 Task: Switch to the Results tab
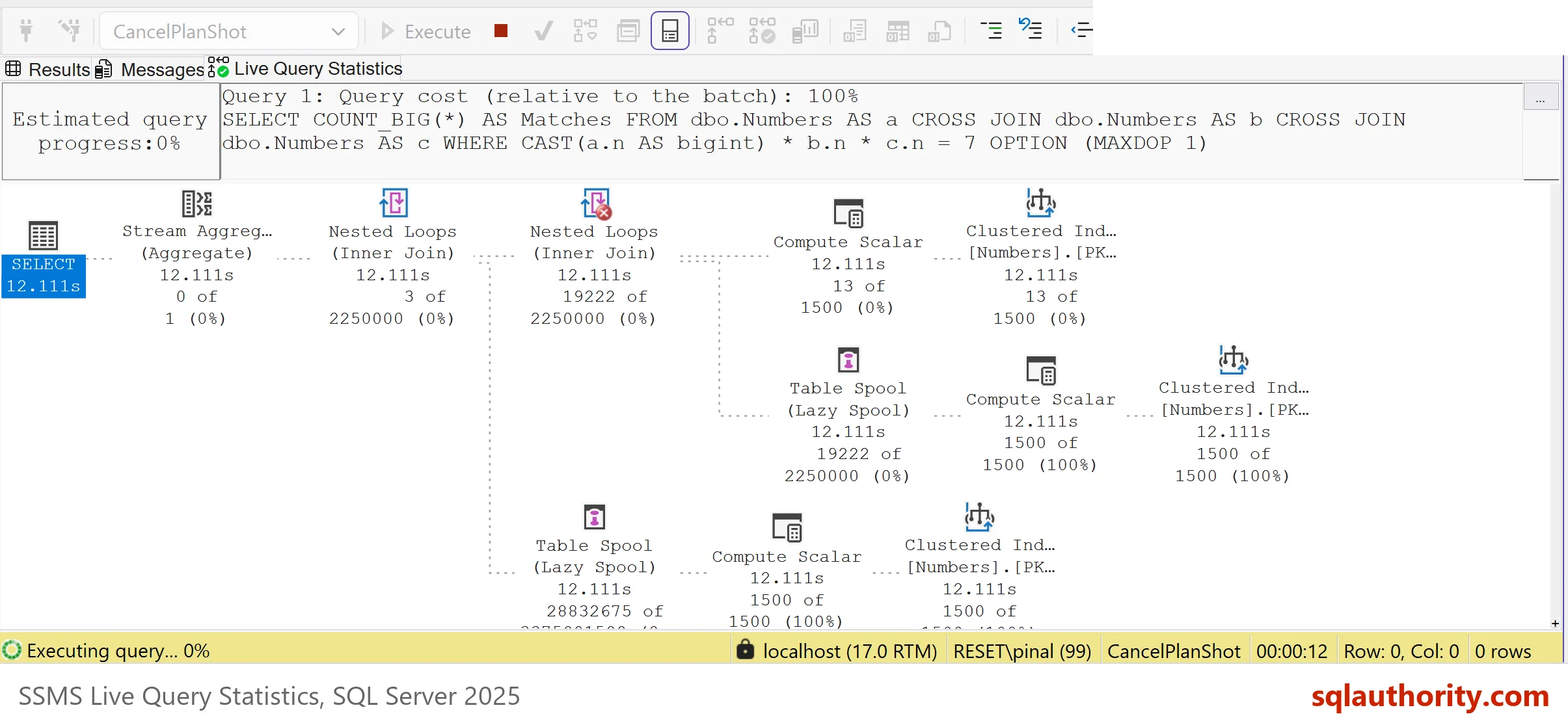[47, 69]
